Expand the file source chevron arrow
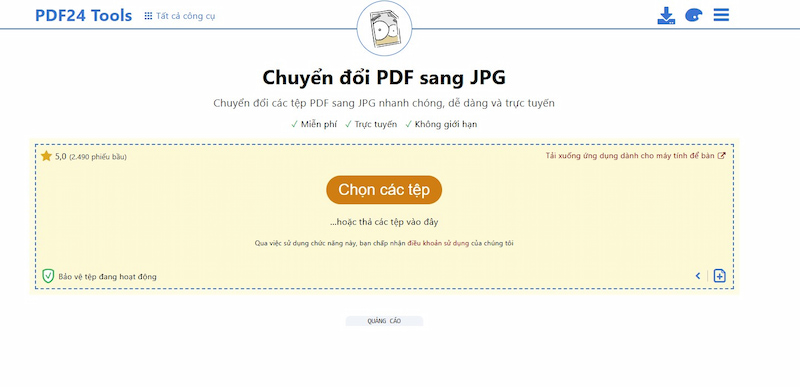 click(698, 276)
